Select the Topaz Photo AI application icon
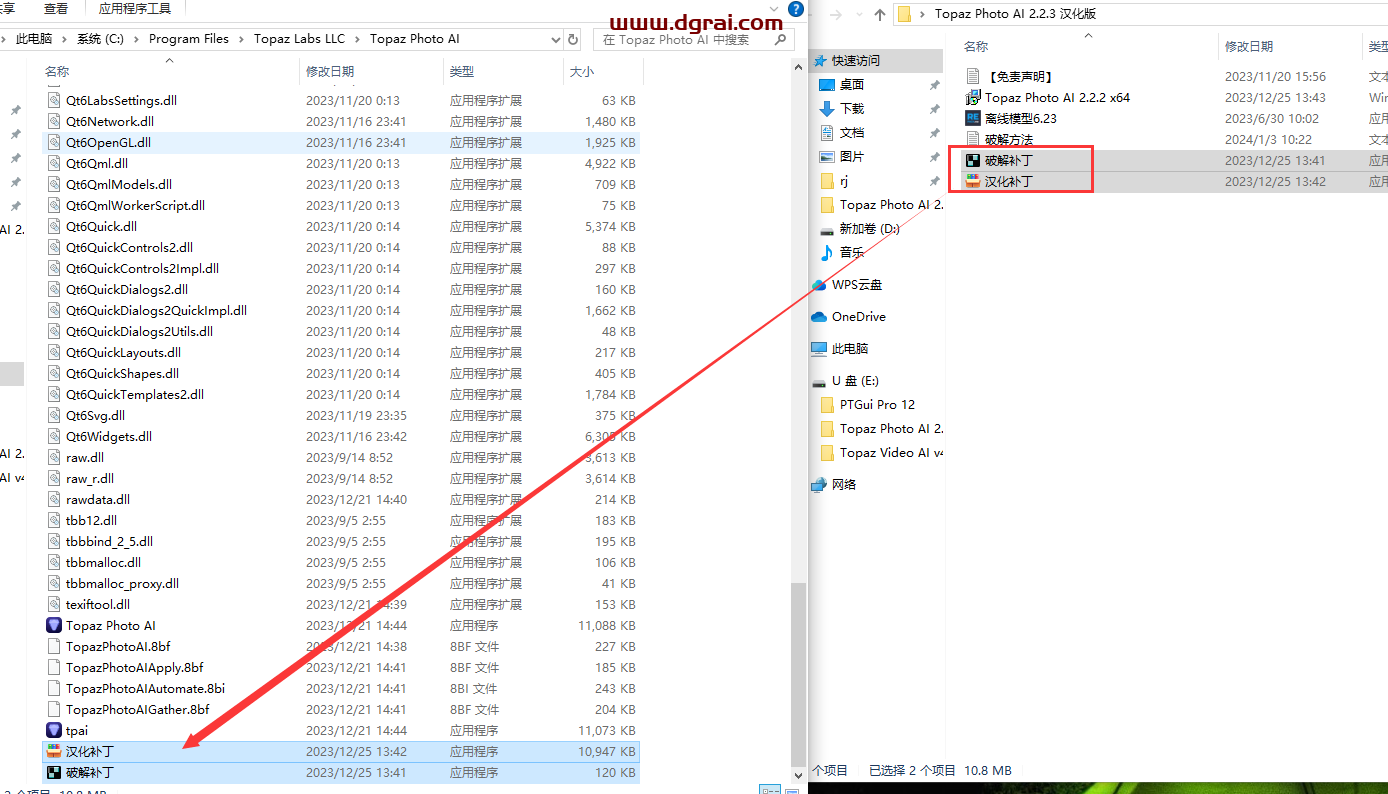 [x=54, y=625]
